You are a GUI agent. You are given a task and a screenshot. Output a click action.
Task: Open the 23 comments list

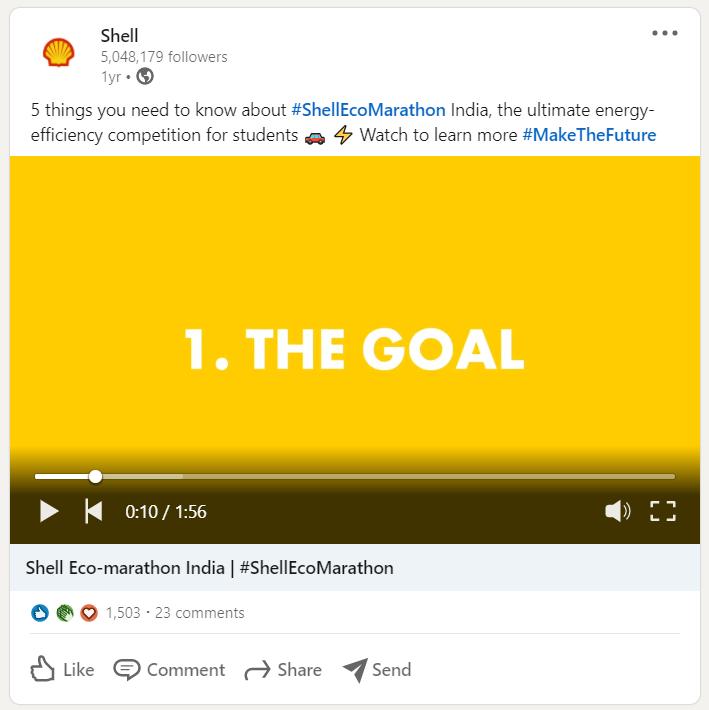point(199,613)
